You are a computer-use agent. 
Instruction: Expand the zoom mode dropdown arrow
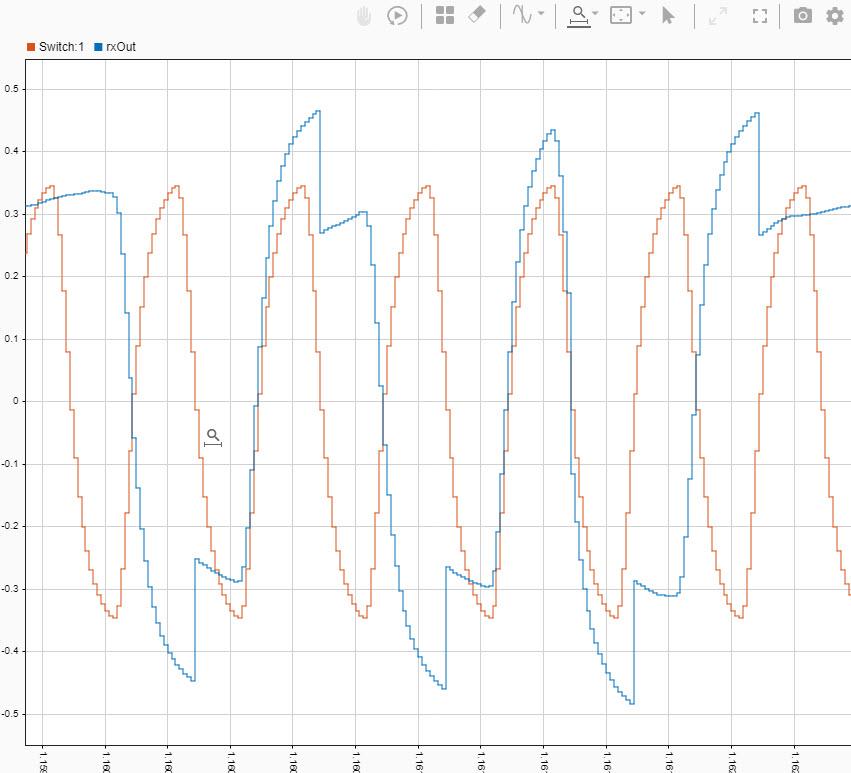[x=594, y=15]
